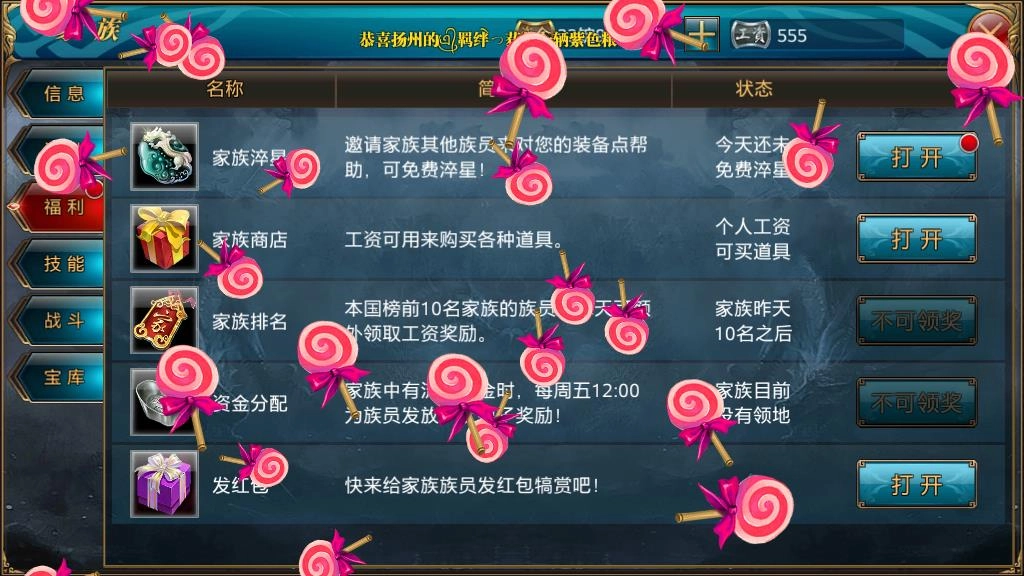
Task: Click the 家族排名 badge icon
Action: (164, 320)
